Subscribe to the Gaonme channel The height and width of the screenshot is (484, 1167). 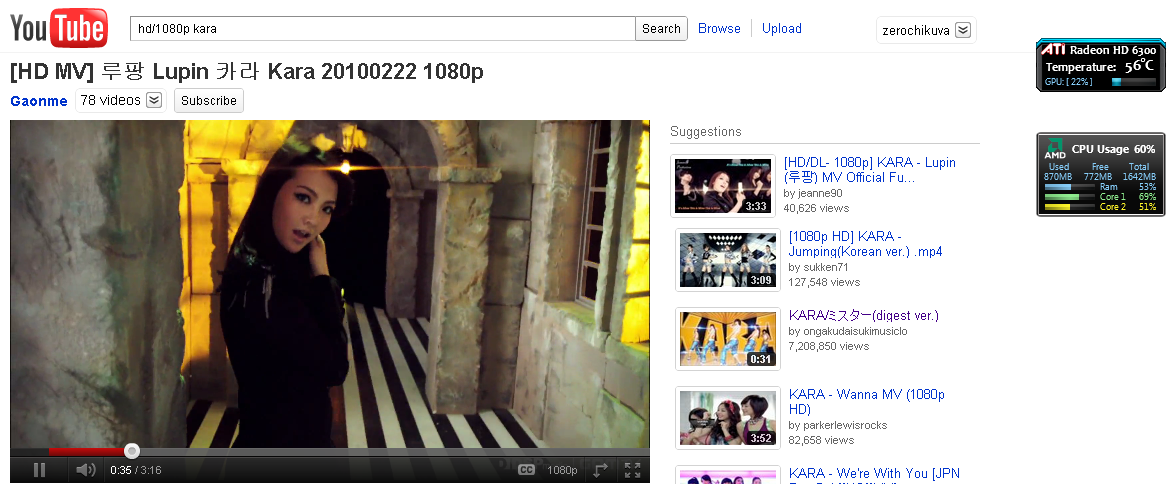208,101
